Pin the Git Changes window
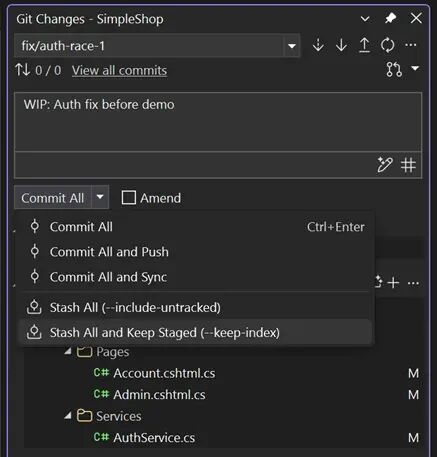 point(390,18)
